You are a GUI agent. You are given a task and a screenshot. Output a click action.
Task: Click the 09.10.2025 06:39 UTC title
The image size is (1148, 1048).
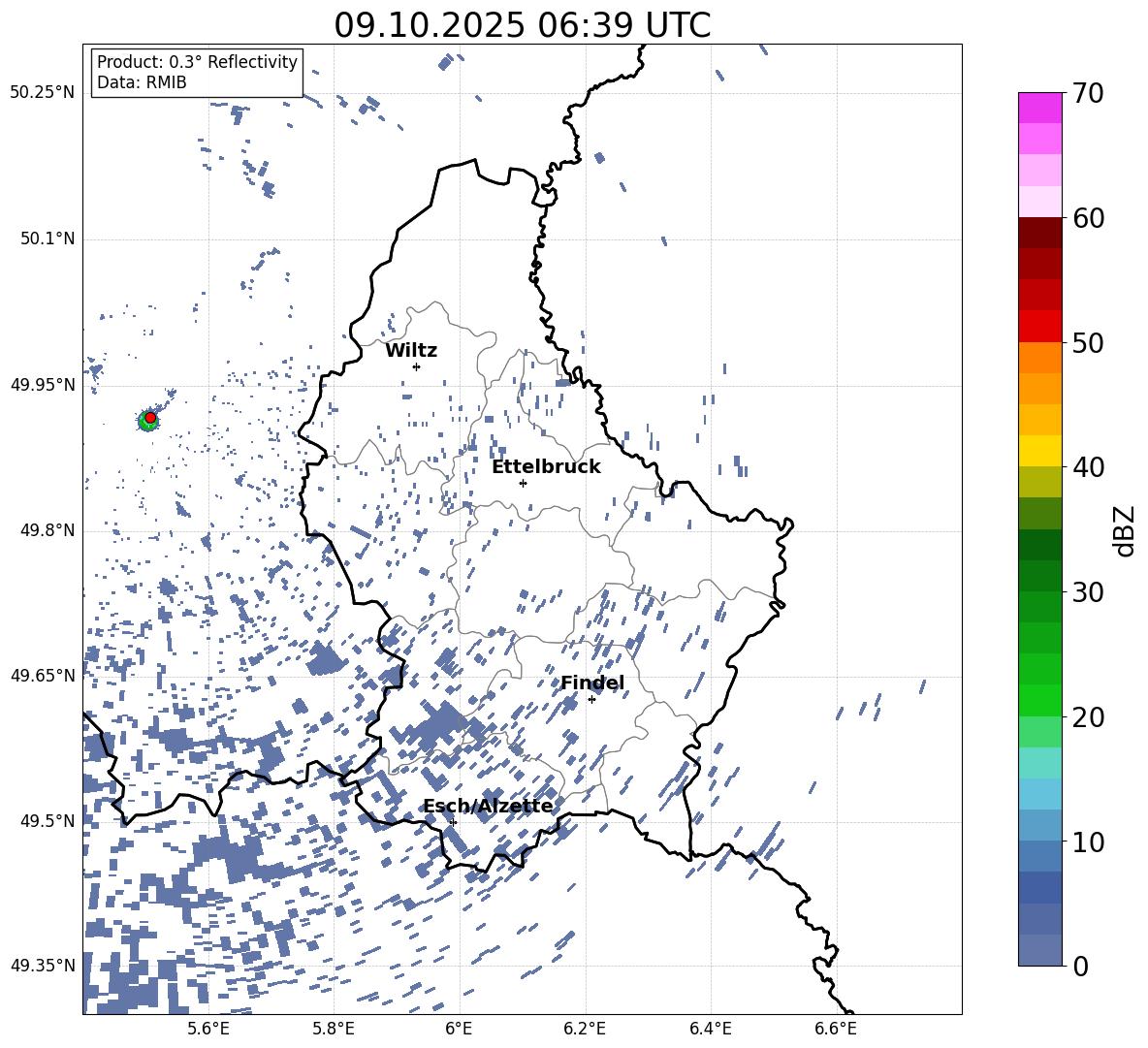tap(522, 25)
